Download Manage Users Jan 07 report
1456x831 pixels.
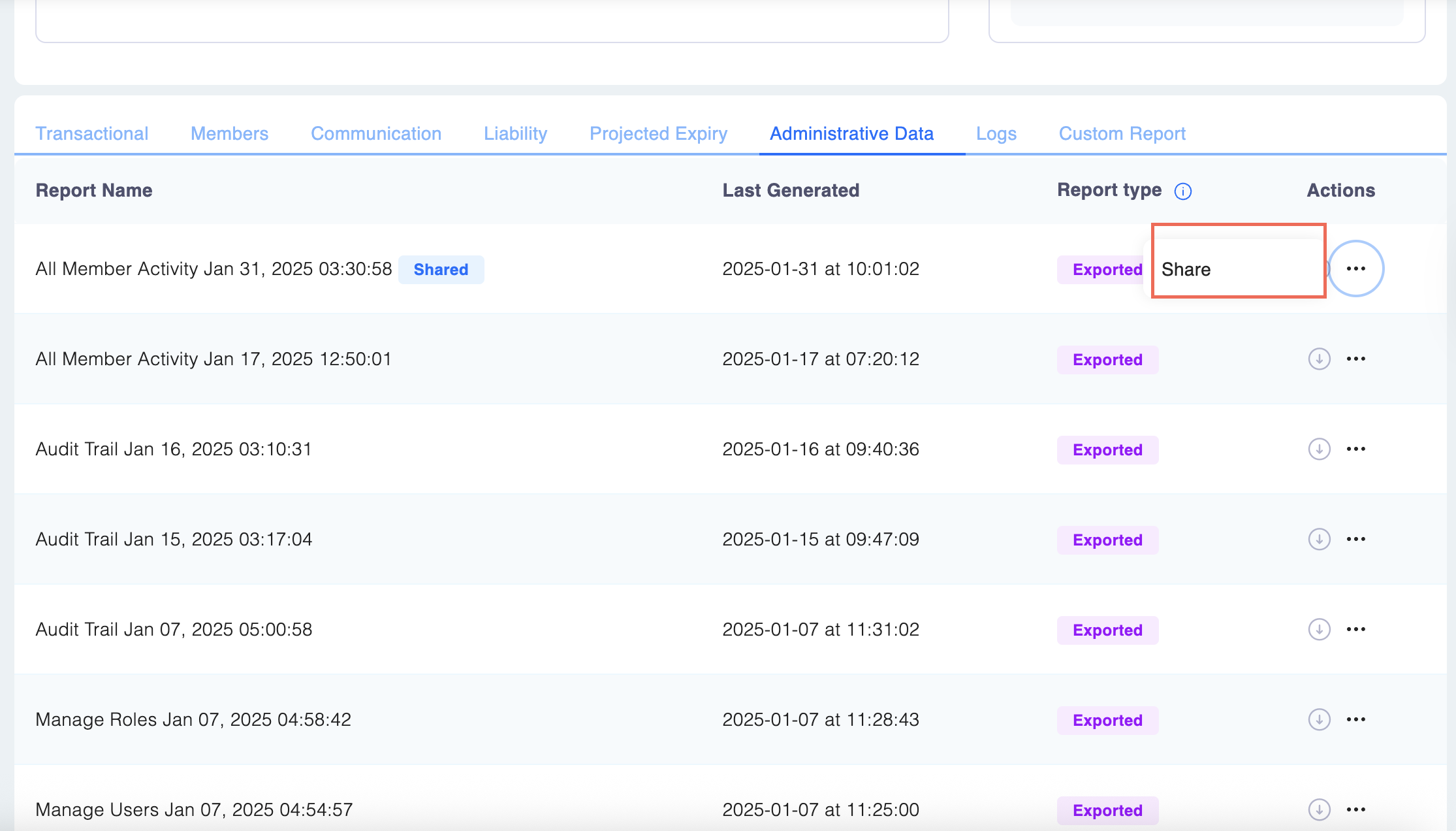point(1319,810)
